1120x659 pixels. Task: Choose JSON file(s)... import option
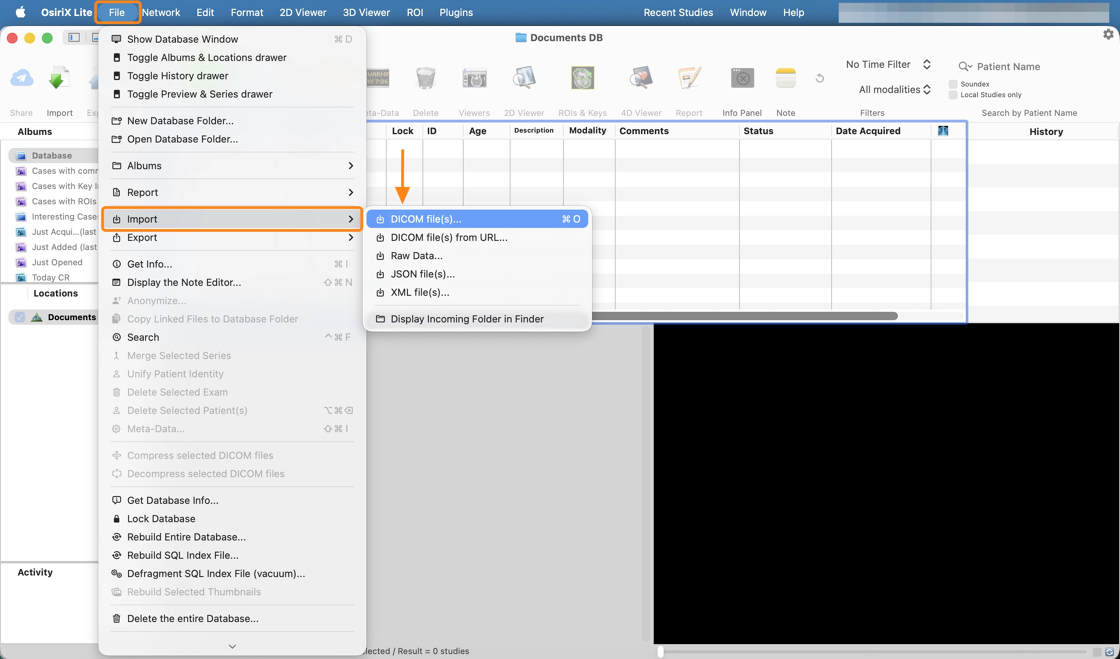point(477,274)
